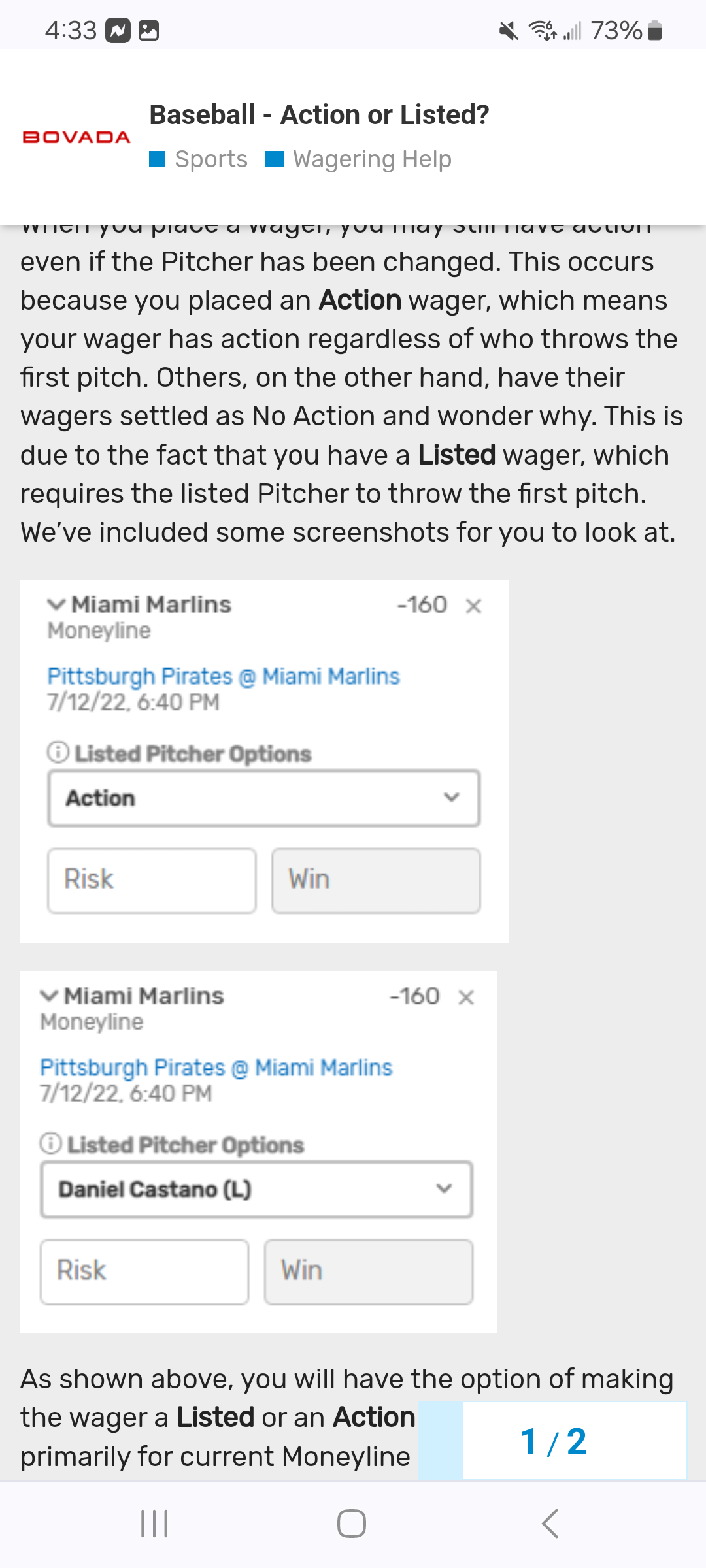Focus the first Win input field

(376, 880)
